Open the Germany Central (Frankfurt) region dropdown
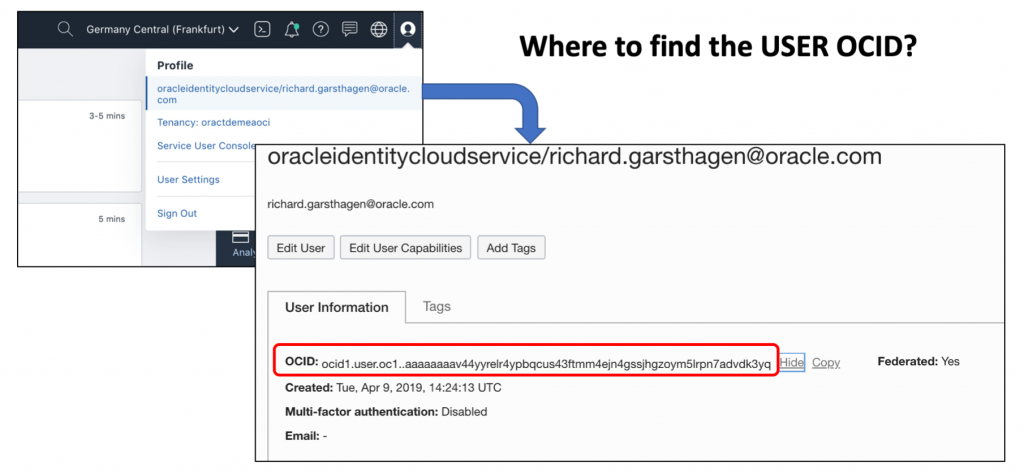Viewport: 1024px width, 476px height. pyautogui.click(x=163, y=29)
